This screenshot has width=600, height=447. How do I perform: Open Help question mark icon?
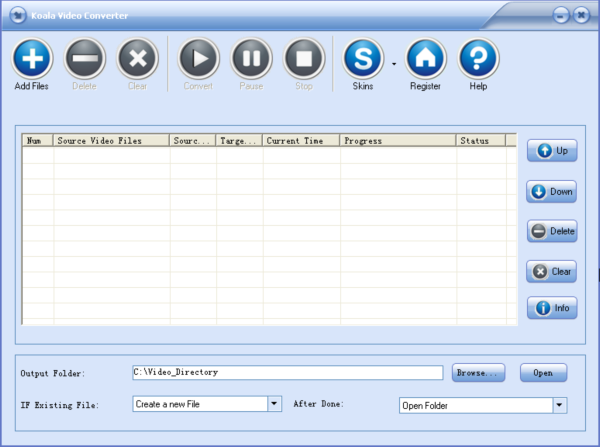point(478,59)
